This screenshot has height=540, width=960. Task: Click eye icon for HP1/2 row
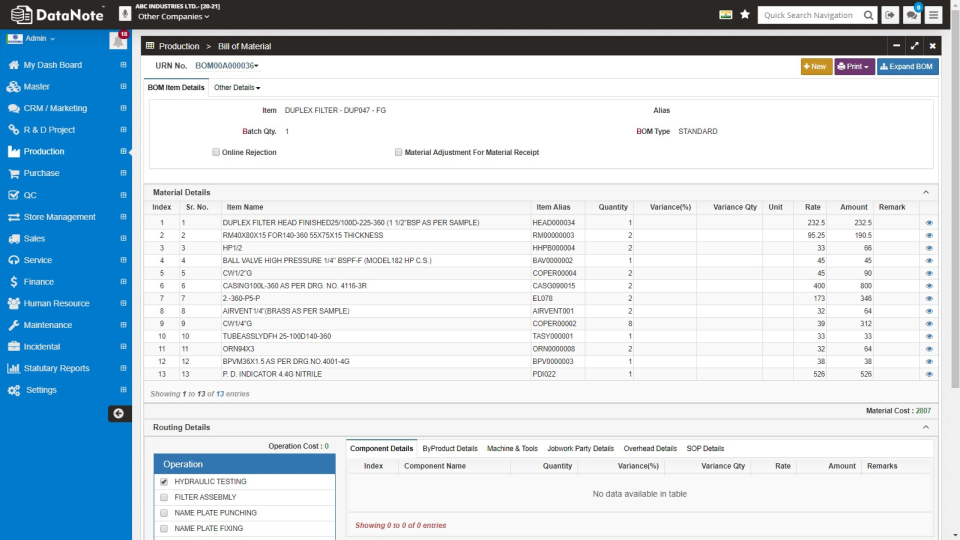tap(929, 248)
